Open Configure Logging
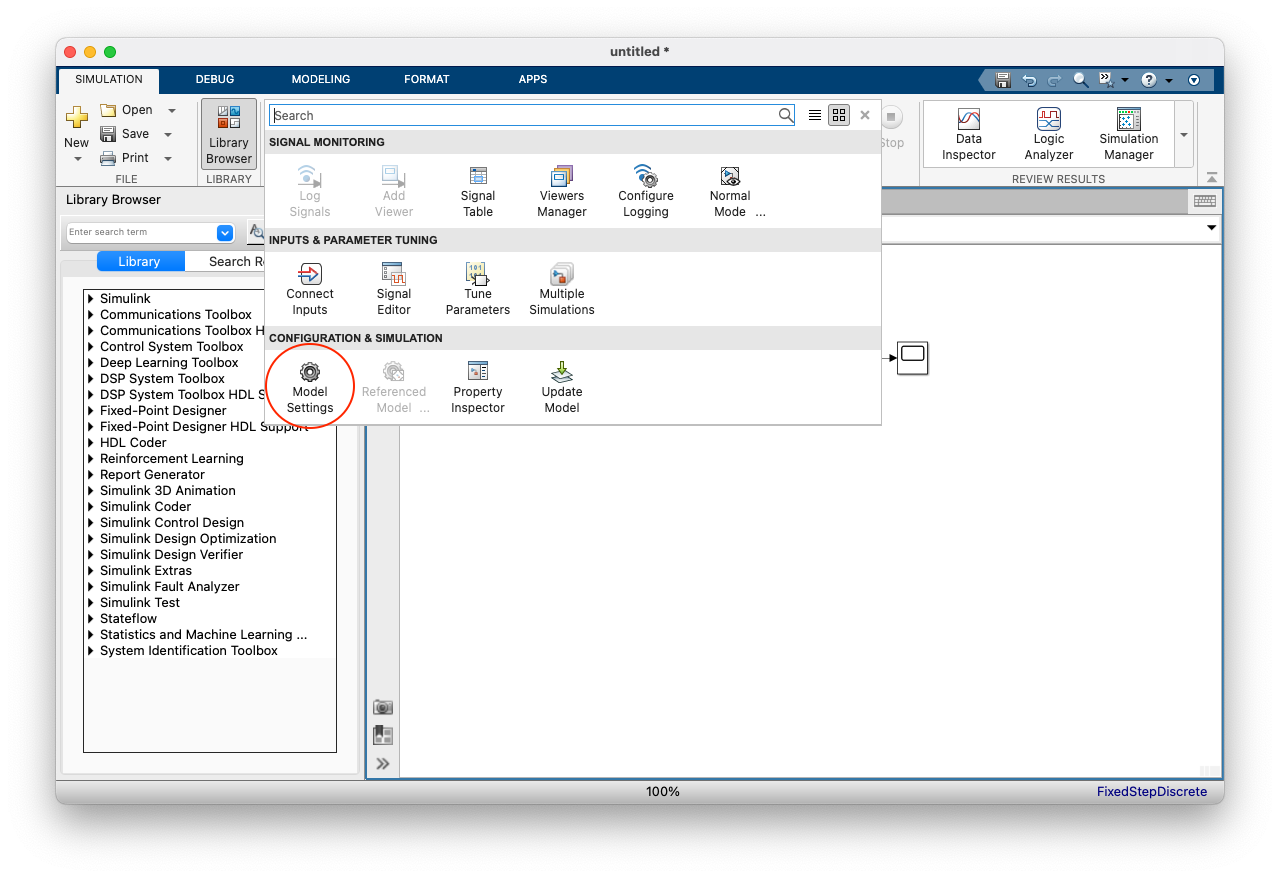 (x=646, y=192)
